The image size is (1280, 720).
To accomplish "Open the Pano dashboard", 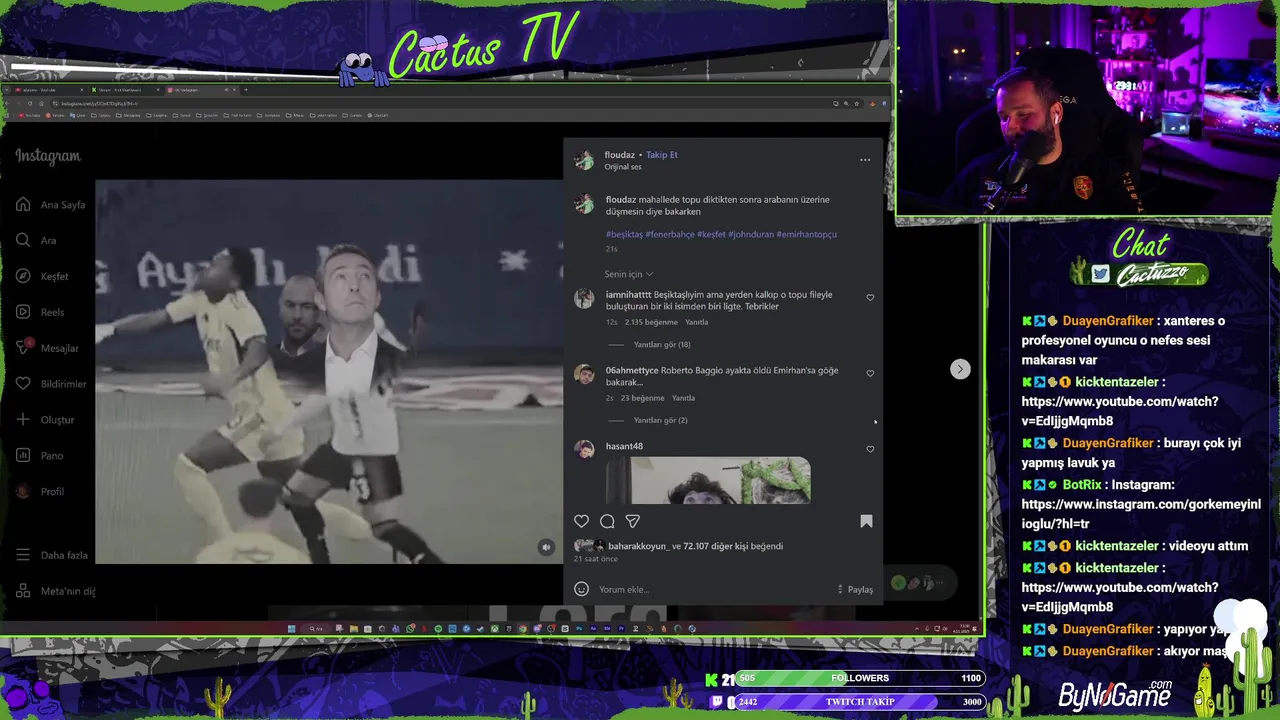I will pyautogui.click(x=39, y=455).
